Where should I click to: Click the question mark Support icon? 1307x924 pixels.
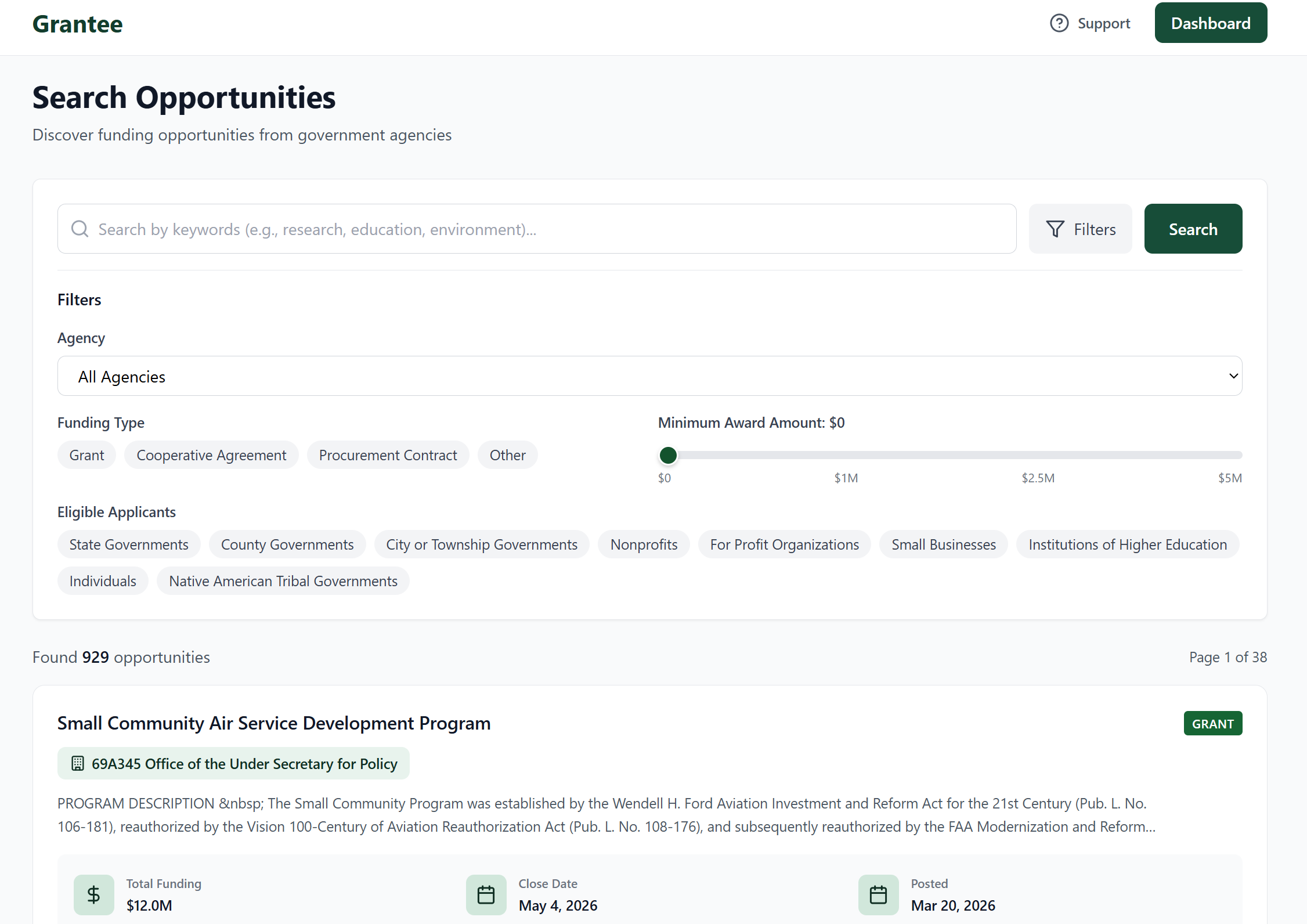1059,23
